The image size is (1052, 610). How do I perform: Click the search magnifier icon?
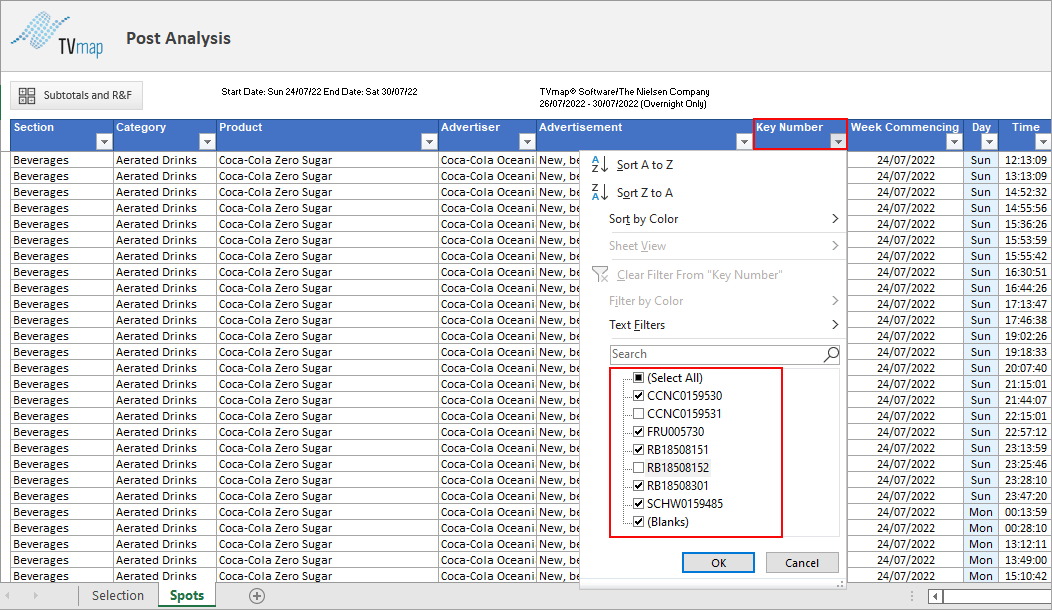pos(831,354)
